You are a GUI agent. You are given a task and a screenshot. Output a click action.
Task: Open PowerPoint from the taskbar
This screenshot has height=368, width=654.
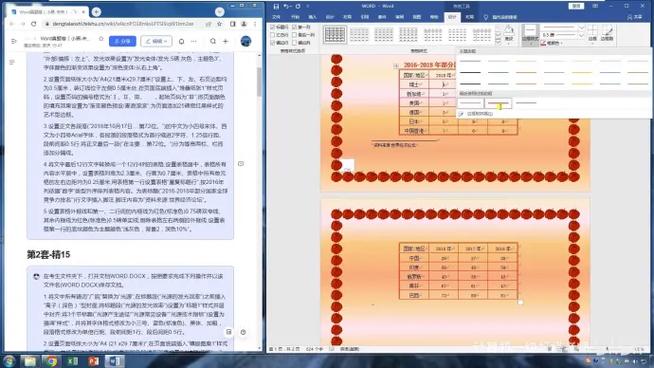pyautogui.click(x=93, y=361)
